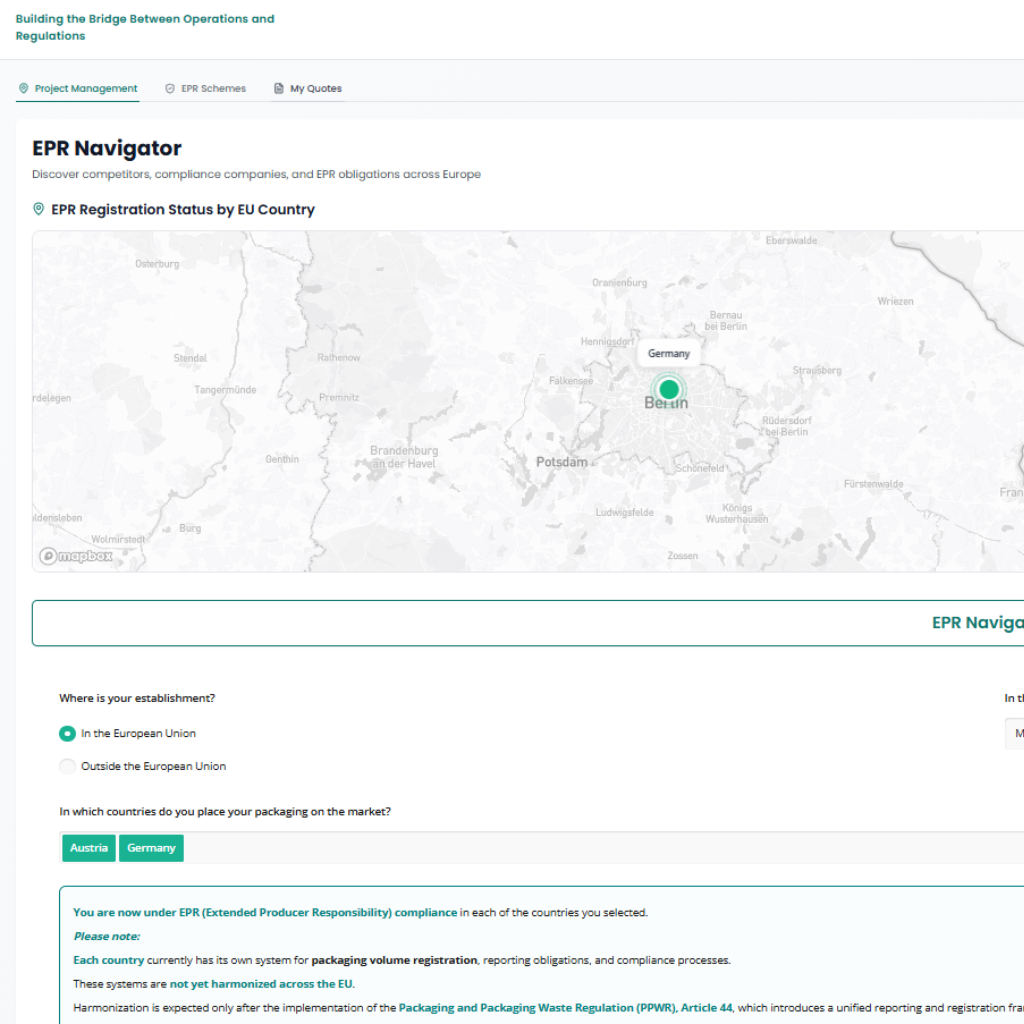The image size is (1024, 1024).
Task: Click the Austria country tag
Action: click(89, 848)
